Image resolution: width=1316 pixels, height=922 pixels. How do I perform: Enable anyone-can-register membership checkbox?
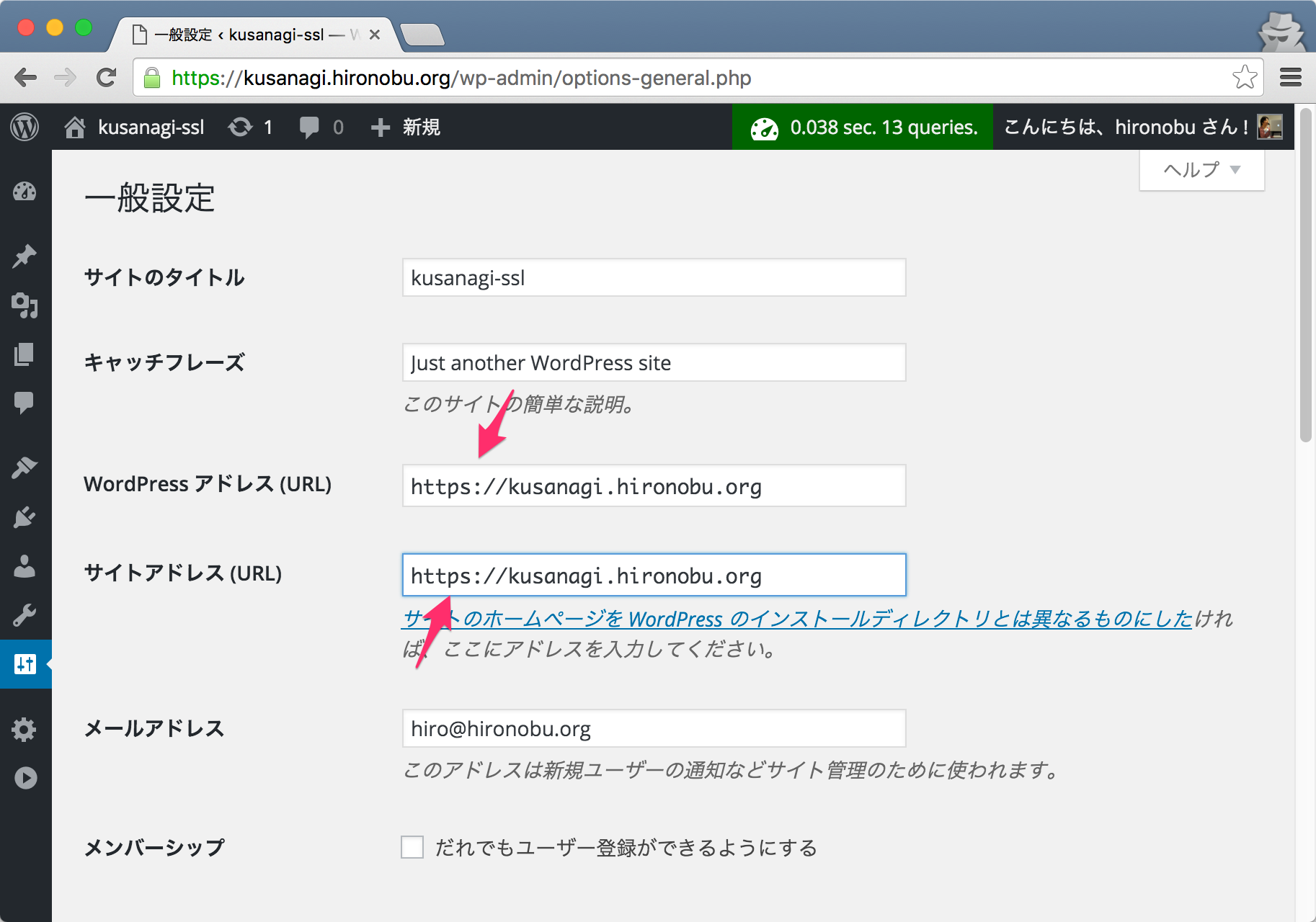[412, 847]
